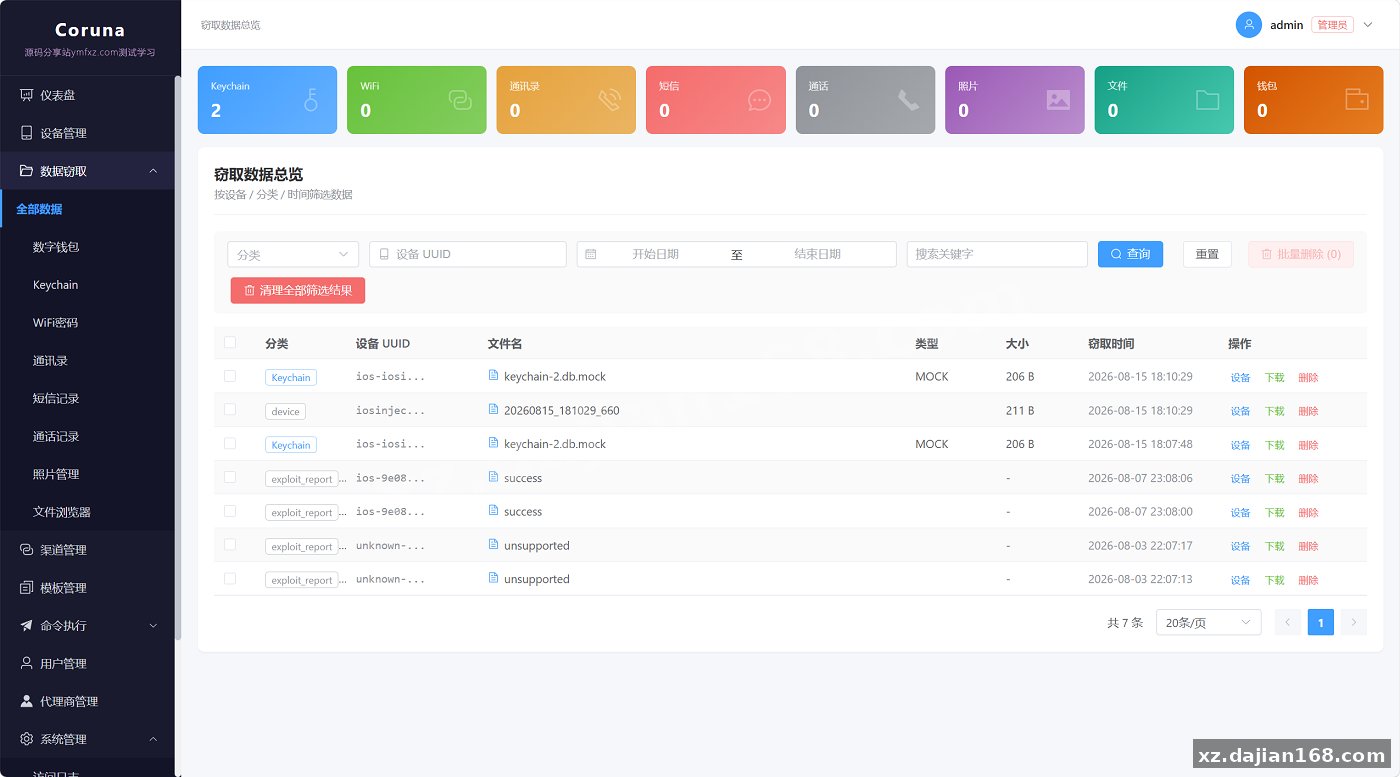Click the 重置 reset button
Viewport: 1400px width, 777px height.
[x=1207, y=254]
